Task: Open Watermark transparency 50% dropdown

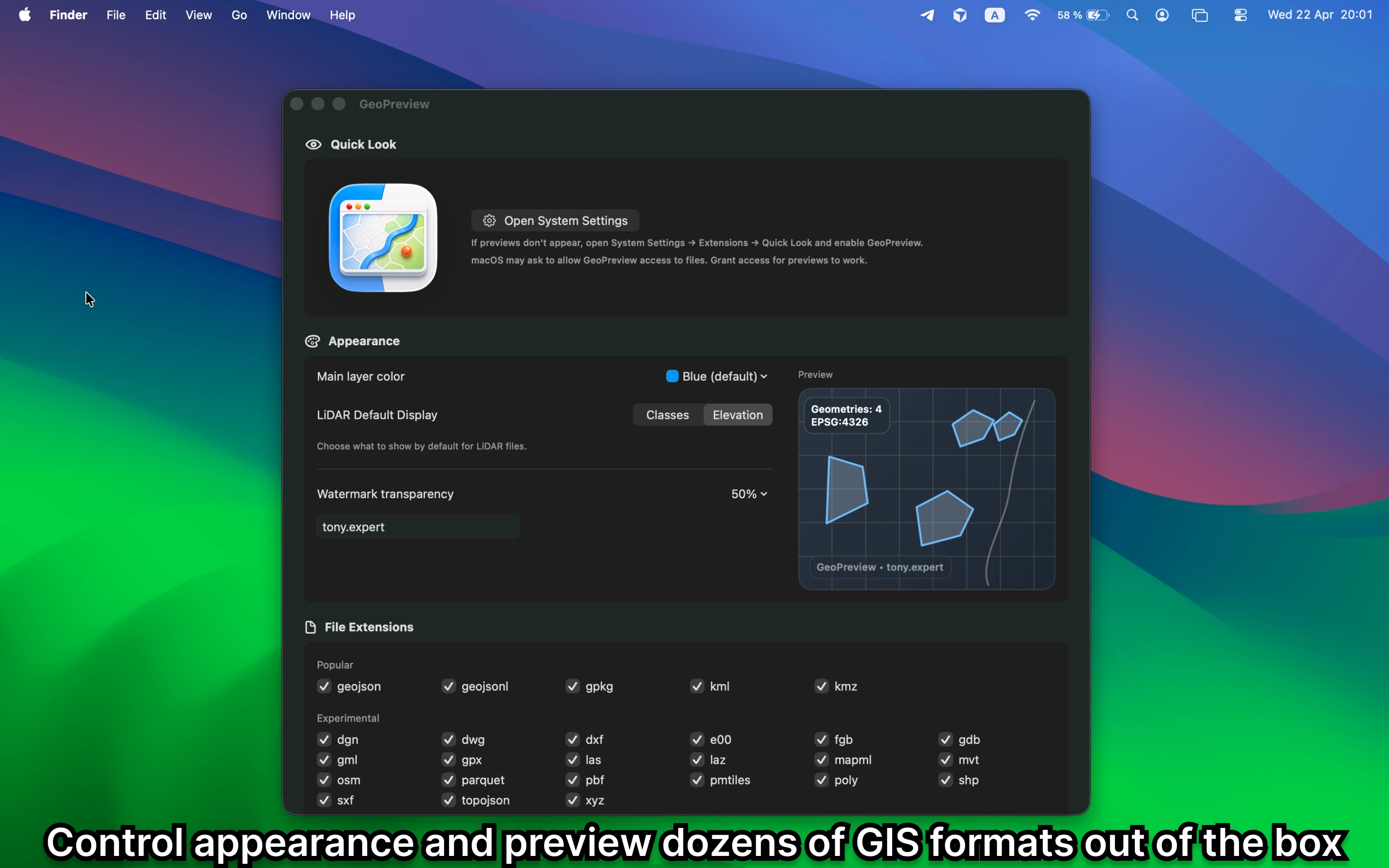Action: pos(749,494)
